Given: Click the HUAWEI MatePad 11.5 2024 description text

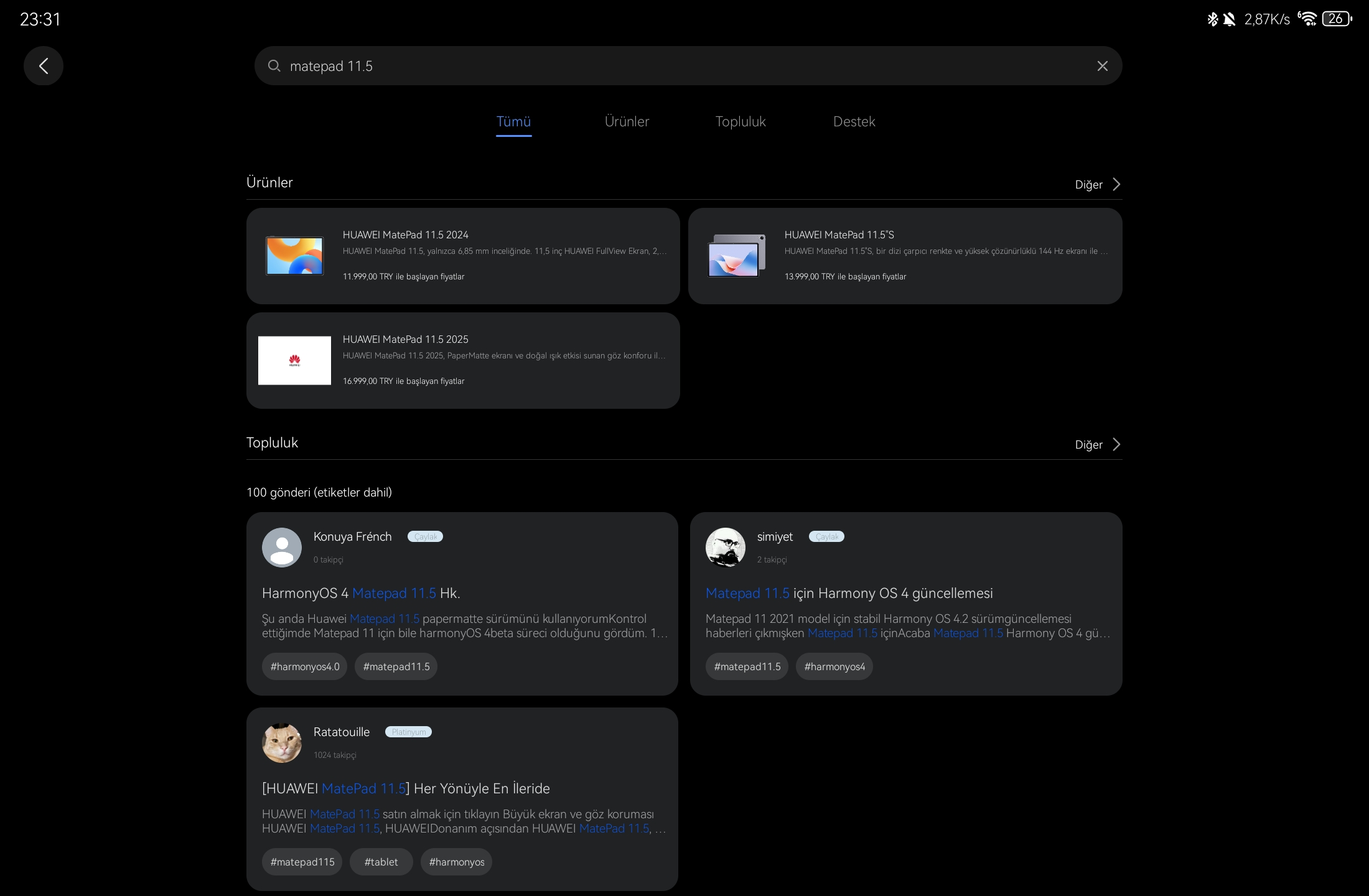Looking at the screenshot, I should coord(505,251).
